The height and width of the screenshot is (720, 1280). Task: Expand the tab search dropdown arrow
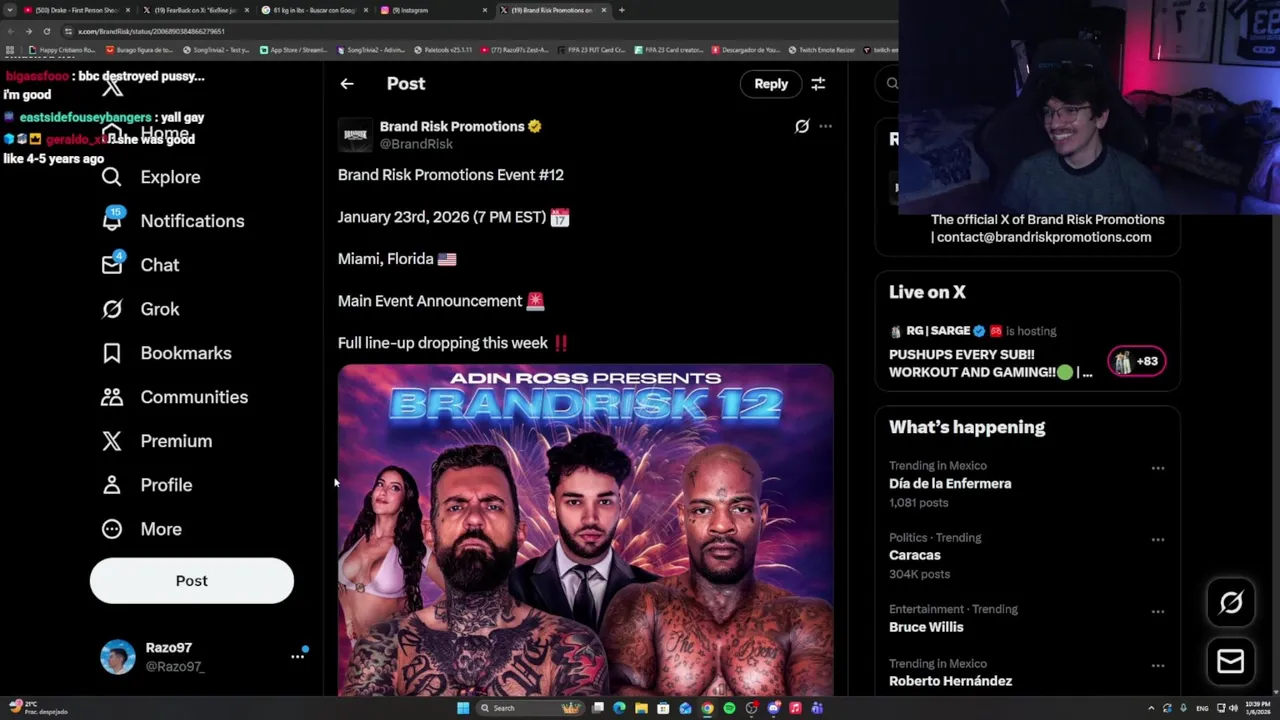[x=9, y=10]
